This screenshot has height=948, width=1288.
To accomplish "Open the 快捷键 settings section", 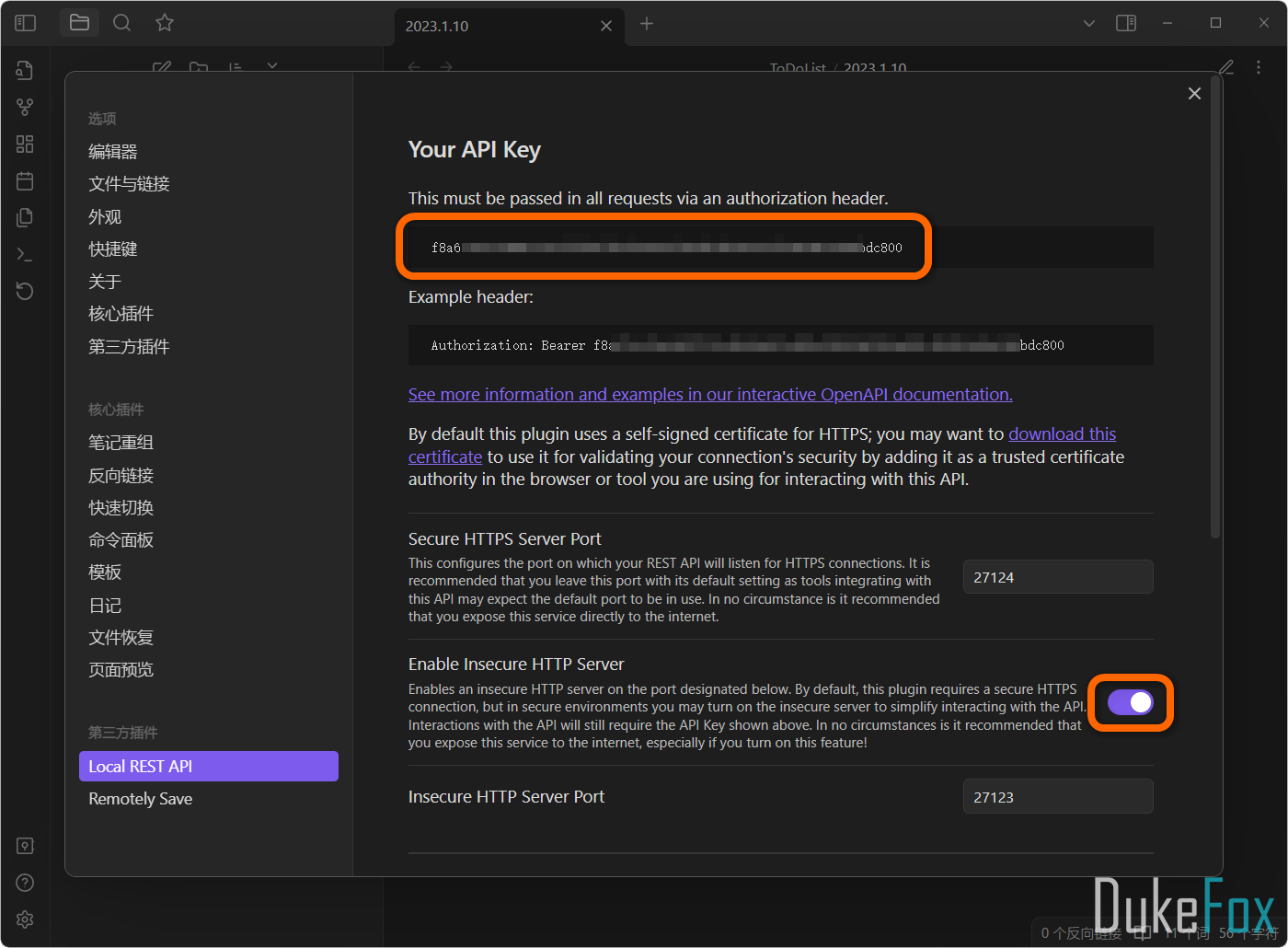I will [112, 249].
